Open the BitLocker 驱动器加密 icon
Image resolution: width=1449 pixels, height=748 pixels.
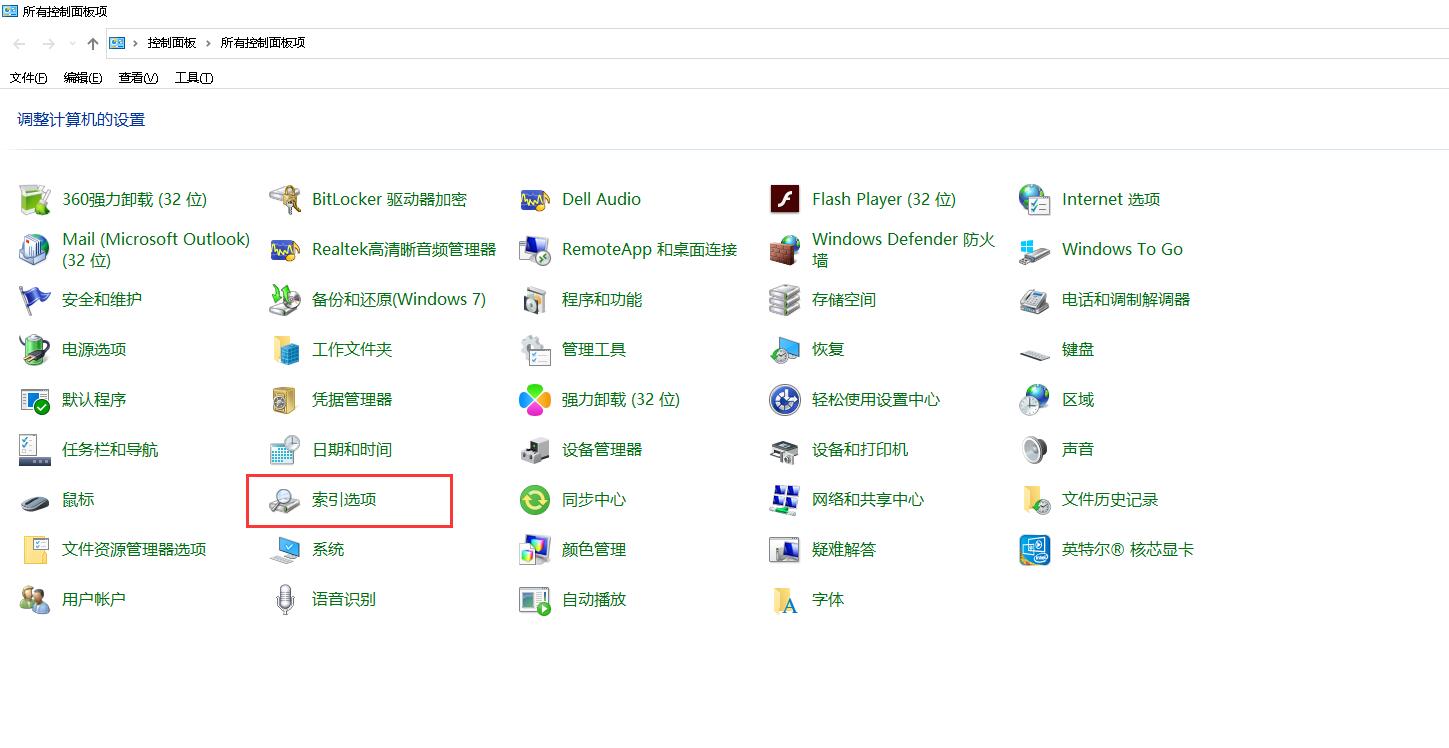(x=285, y=199)
